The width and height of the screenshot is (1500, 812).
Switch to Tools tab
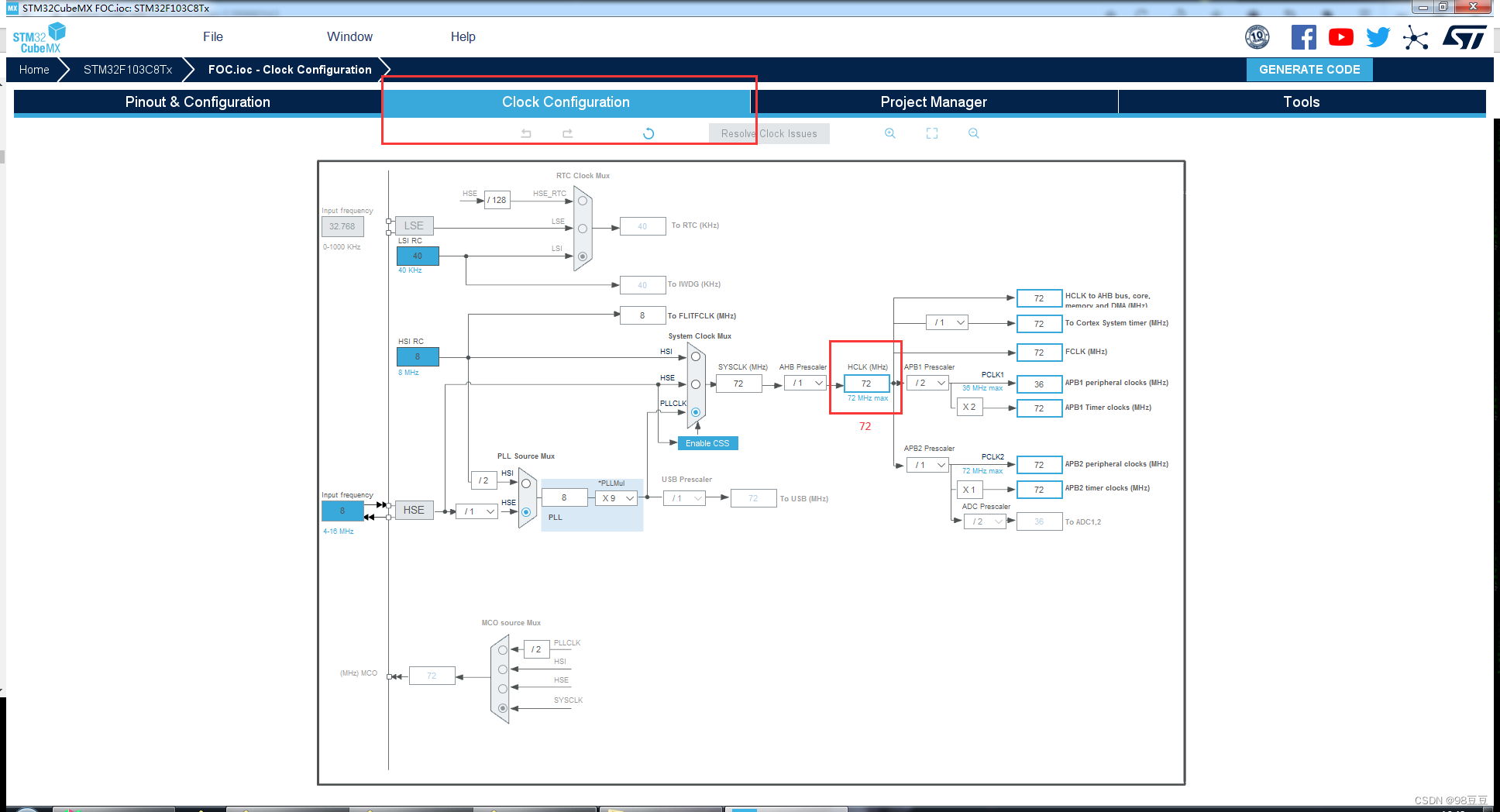(x=1302, y=102)
